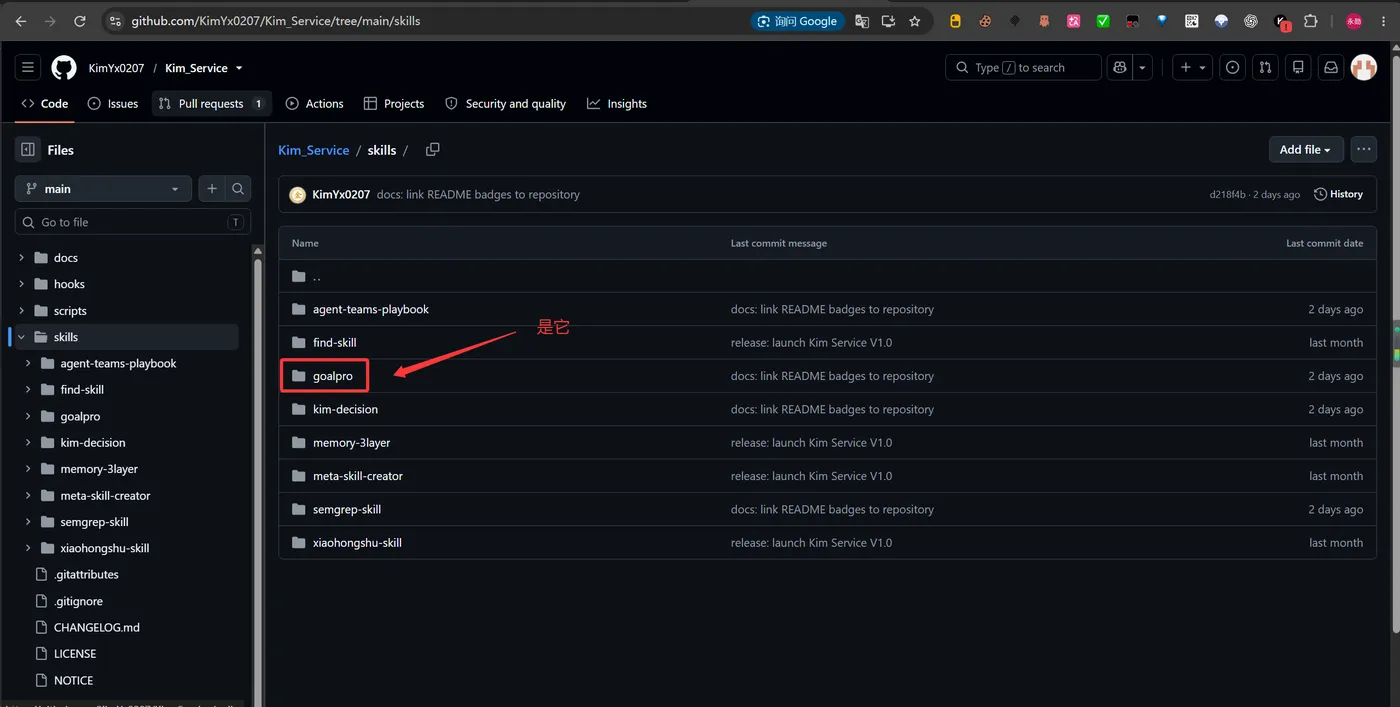Open the Actions tab

click(x=314, y=103)
